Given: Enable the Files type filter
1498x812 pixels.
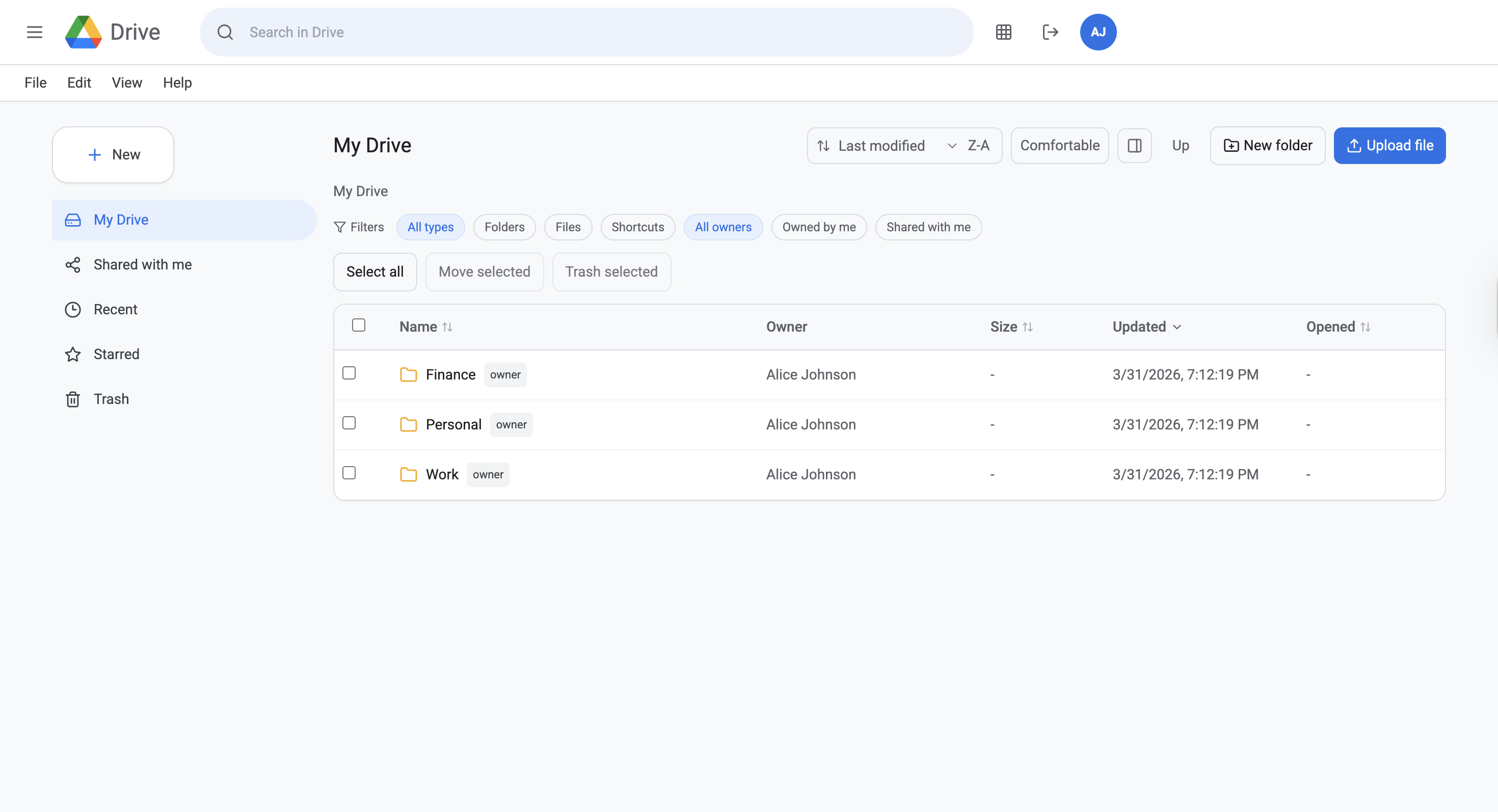Looking at the screenshot, I should point(568,227).
